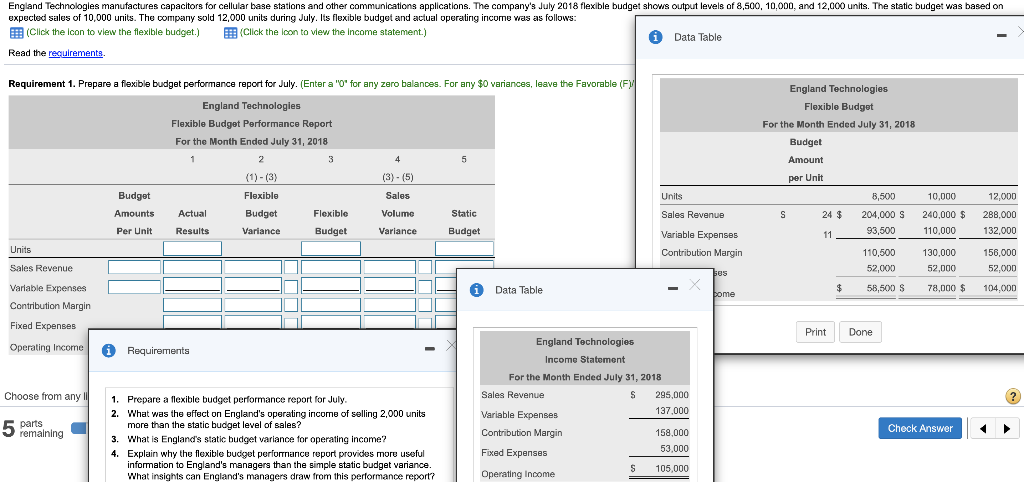Minimize the Income Statement Data Table popup

click(x=673, y=288)
